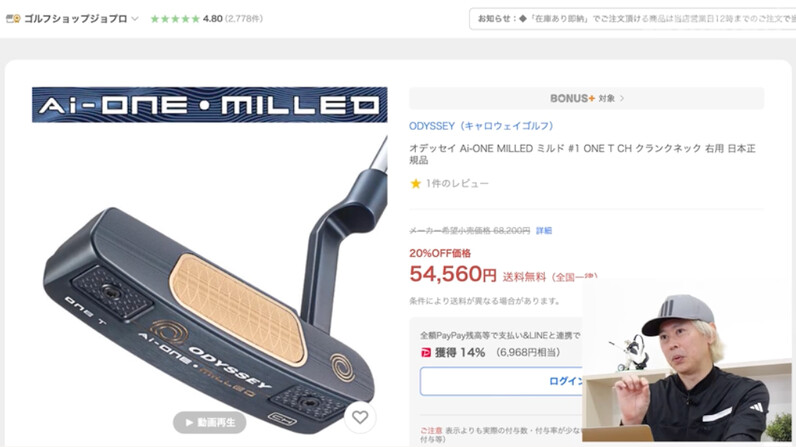
Task: Click the 送料無料（全国一律）shipping text
Action: point(550,277)
